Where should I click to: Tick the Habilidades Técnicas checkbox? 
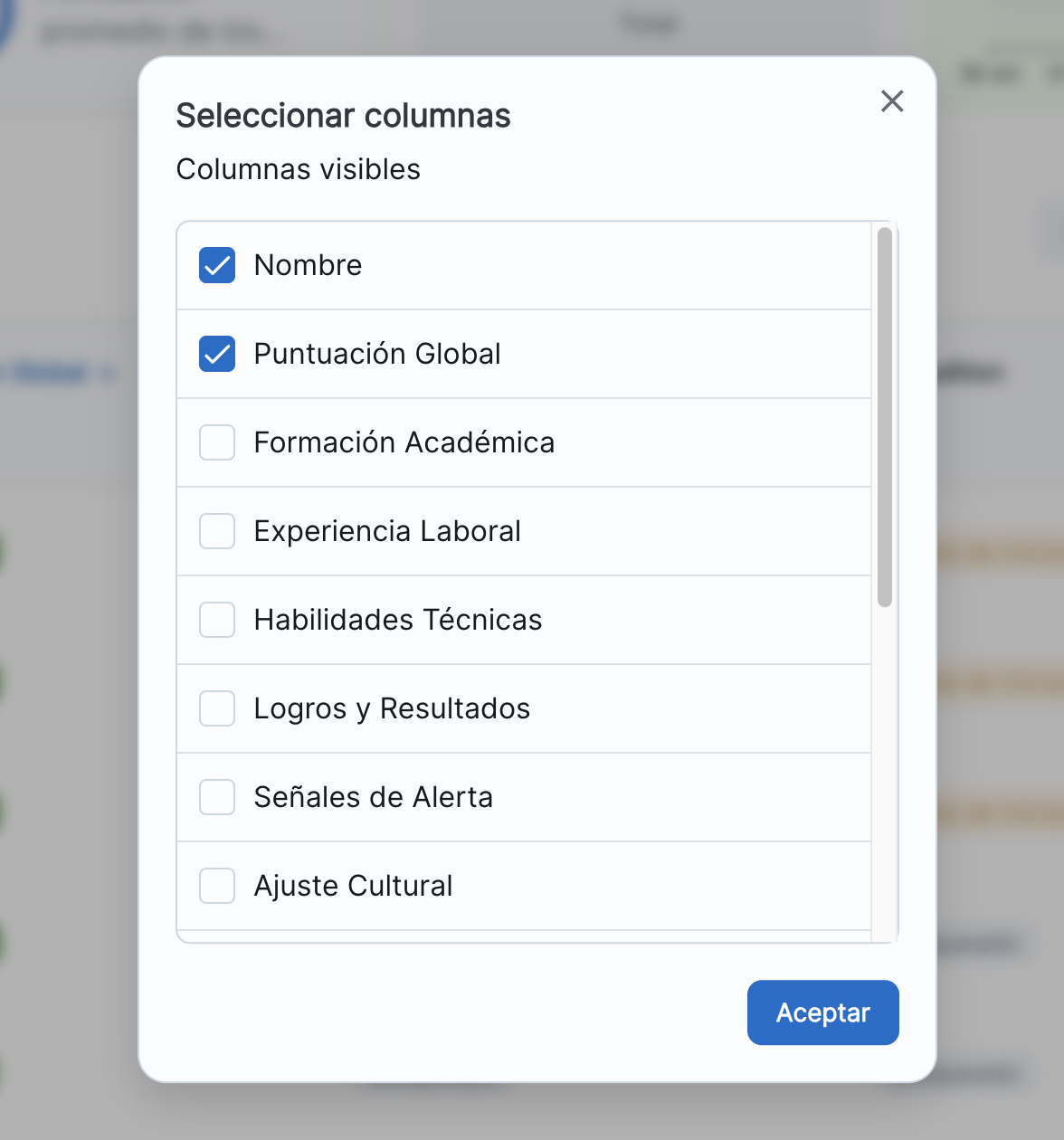pos(217,620)
